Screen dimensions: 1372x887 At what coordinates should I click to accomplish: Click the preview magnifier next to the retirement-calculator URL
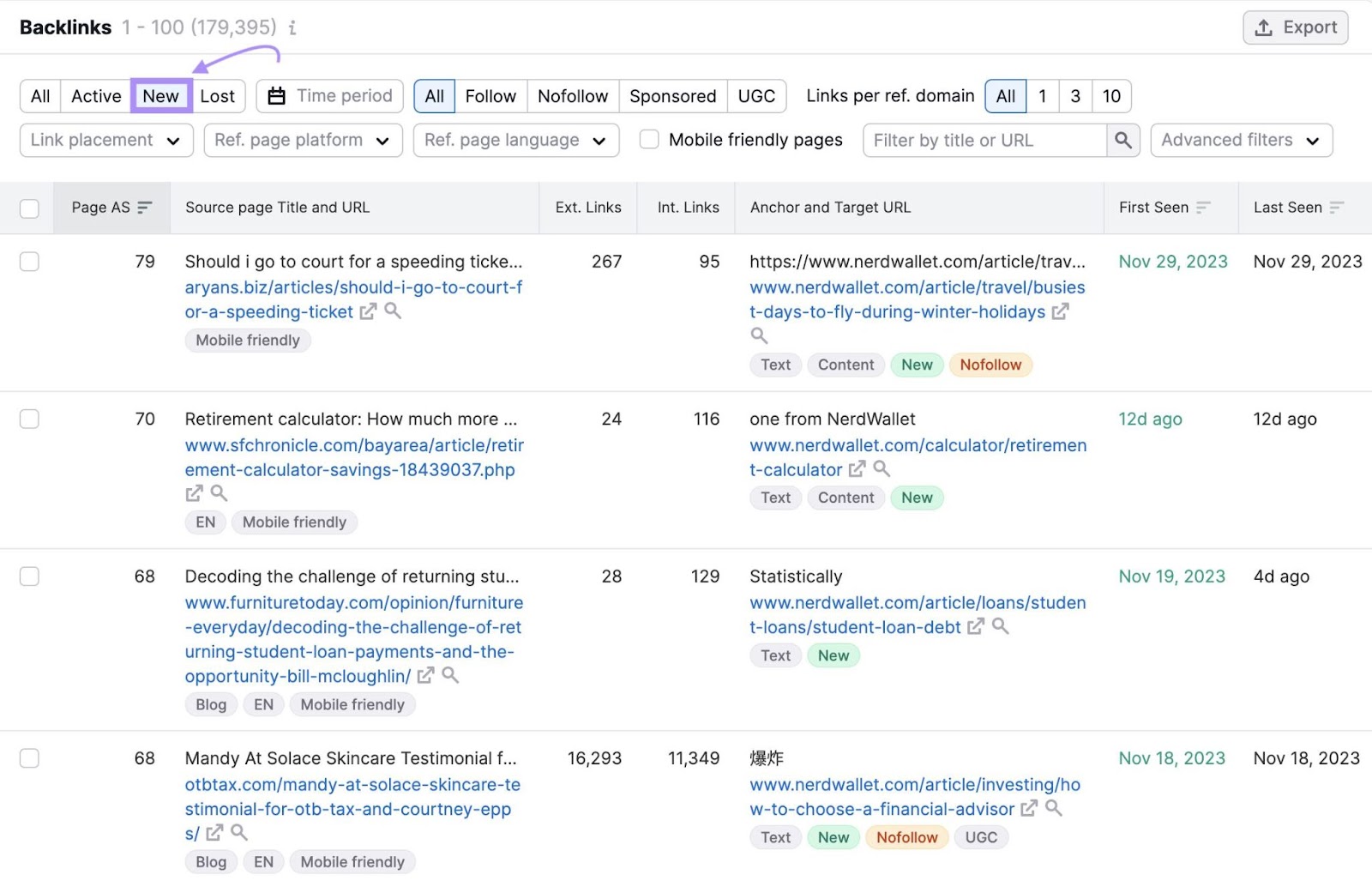[882, 469]
